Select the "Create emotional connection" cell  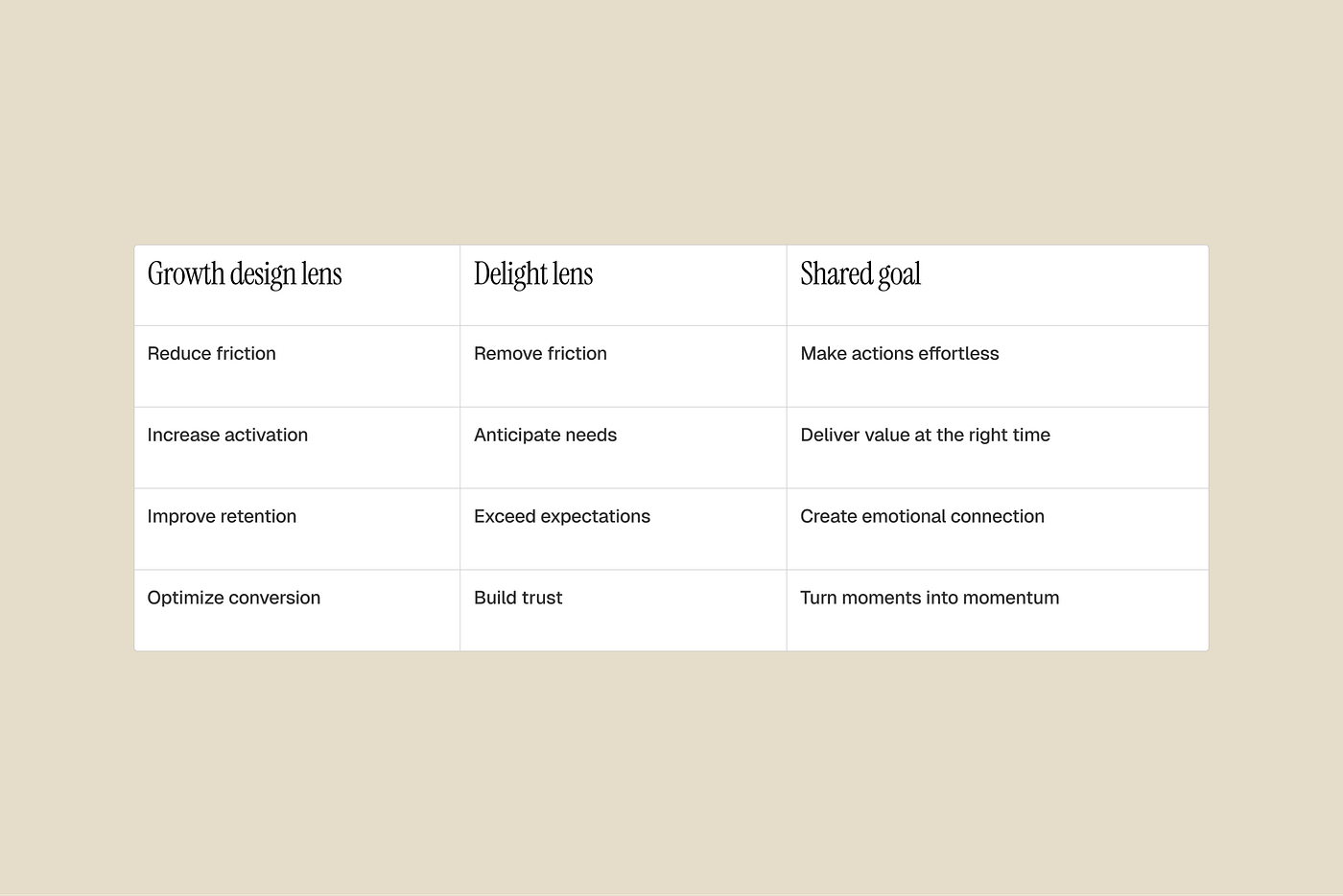click(922, 517)
